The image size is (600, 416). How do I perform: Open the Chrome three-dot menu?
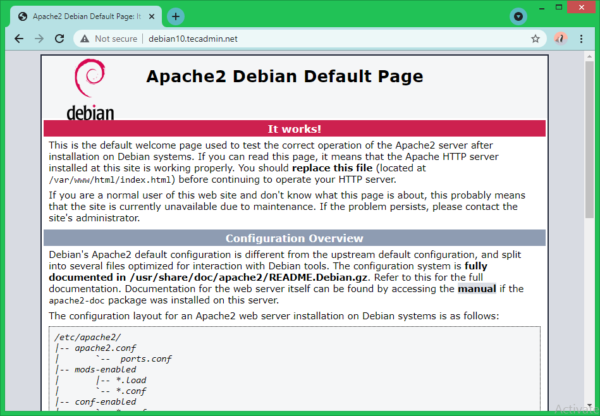pyautogui.click(x=583, y=39)
